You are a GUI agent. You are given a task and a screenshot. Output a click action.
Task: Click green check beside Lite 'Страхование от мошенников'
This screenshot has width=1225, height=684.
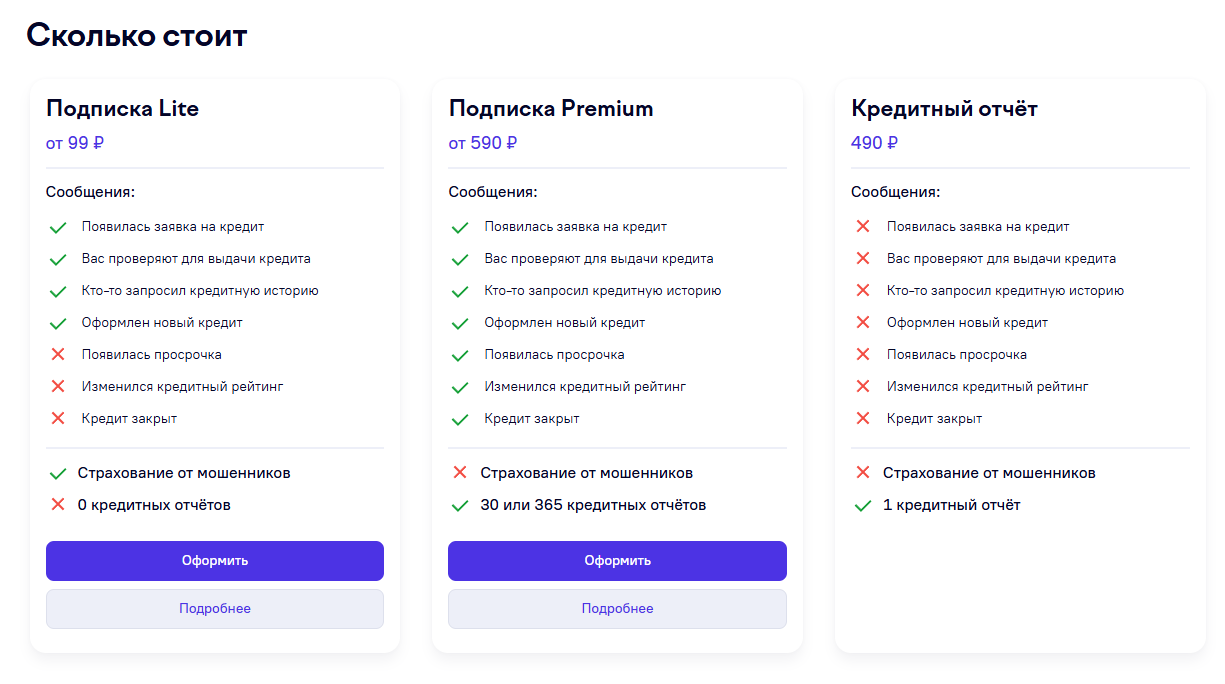click(58, 473)
